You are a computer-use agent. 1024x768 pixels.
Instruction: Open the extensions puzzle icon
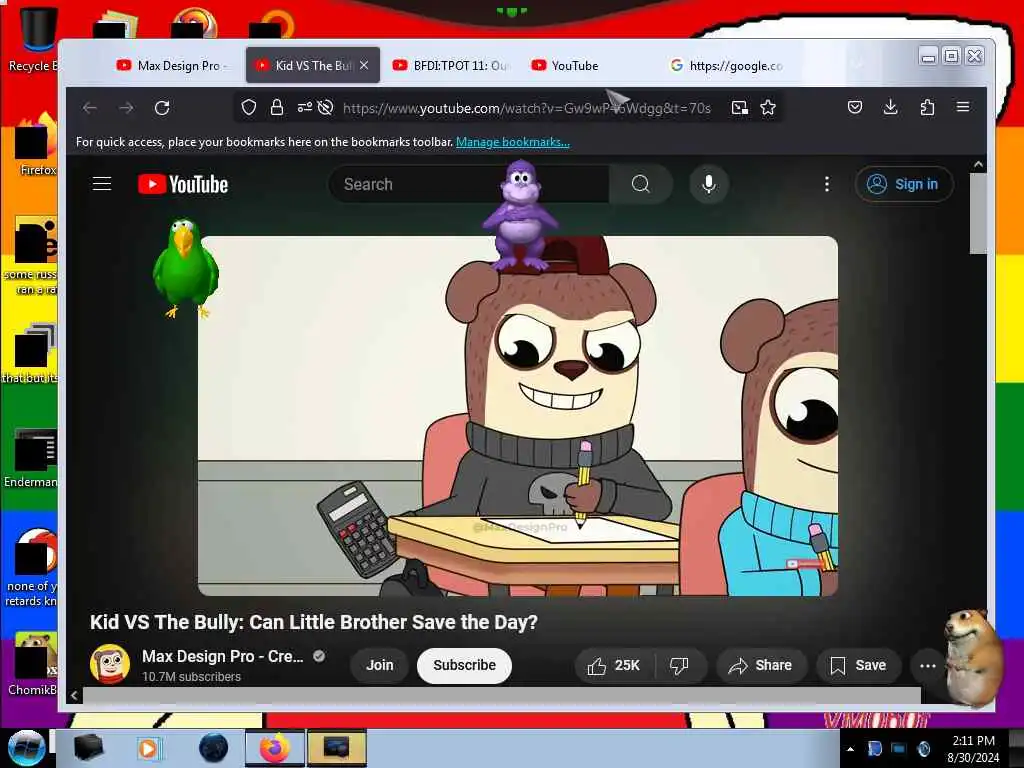click(927, 107)
